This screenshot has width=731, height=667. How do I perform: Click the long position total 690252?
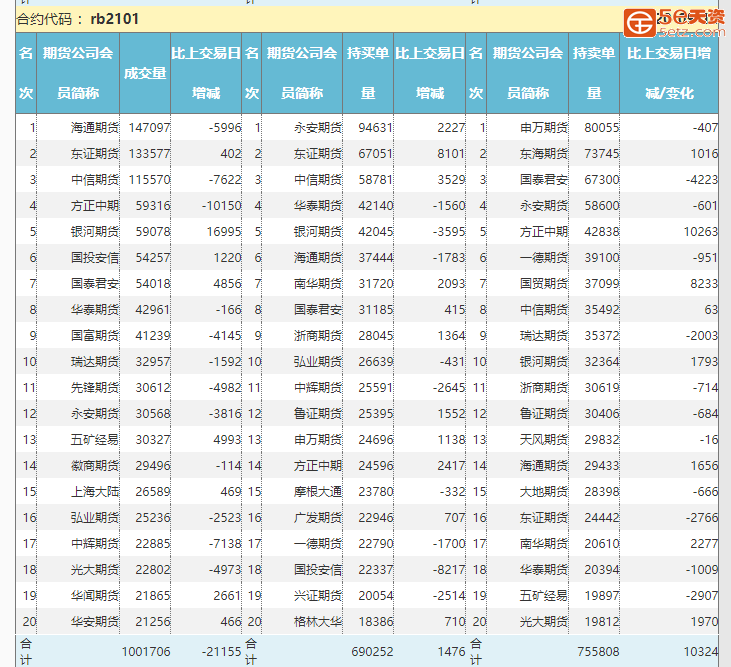pyautogui.click(x=371, y=652)
